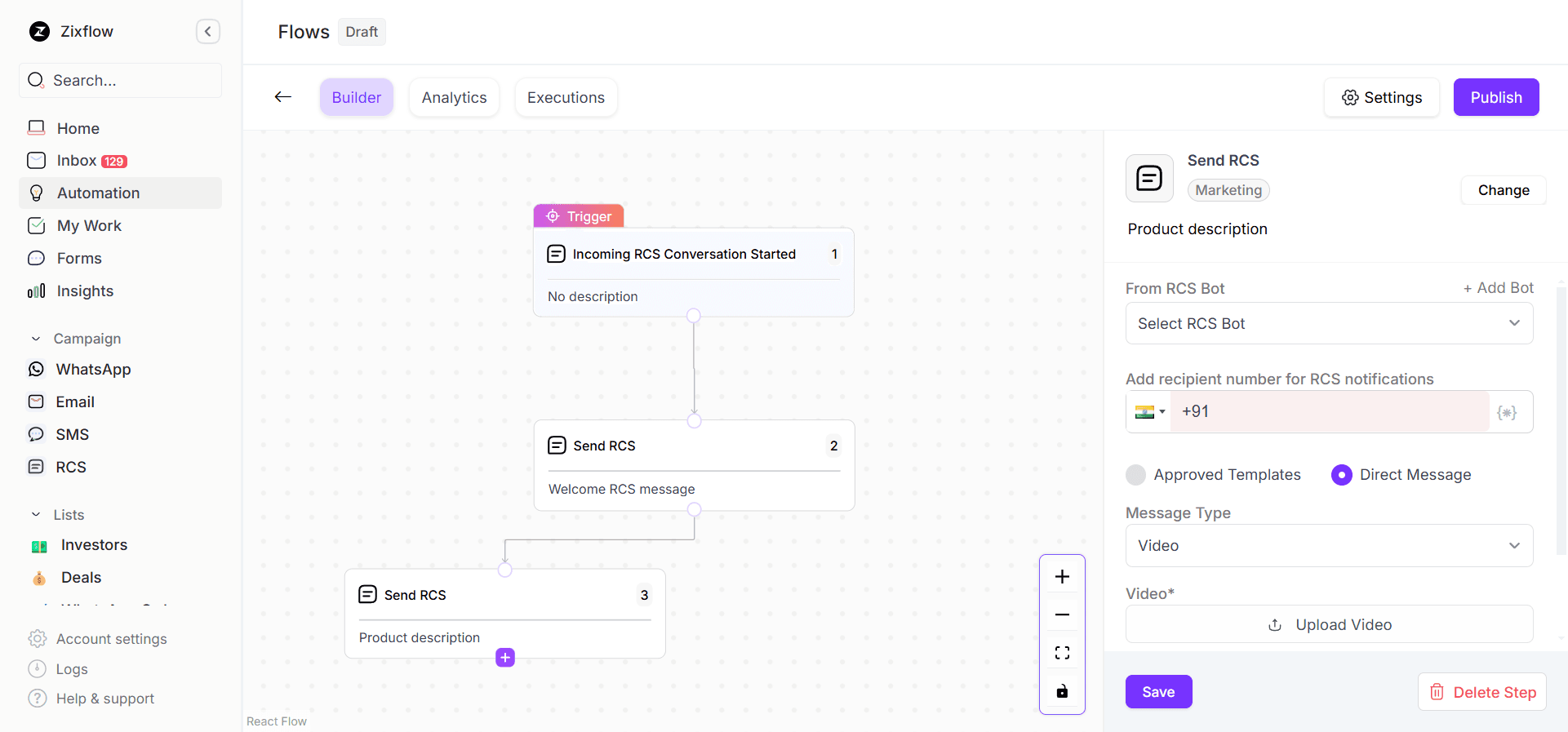Click the zoom out minus icon on canvas

(x=1062, y=614)
